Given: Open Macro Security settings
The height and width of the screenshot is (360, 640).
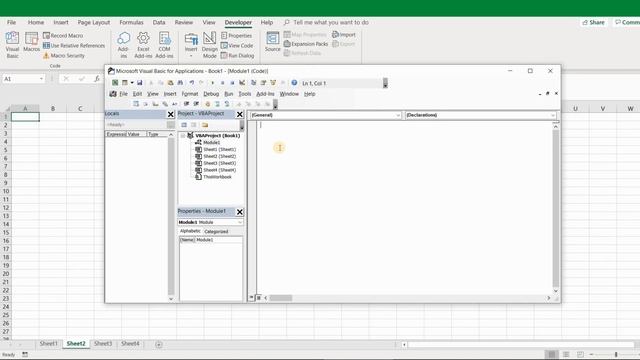Looking at the screenshot, I should (64, 55).
